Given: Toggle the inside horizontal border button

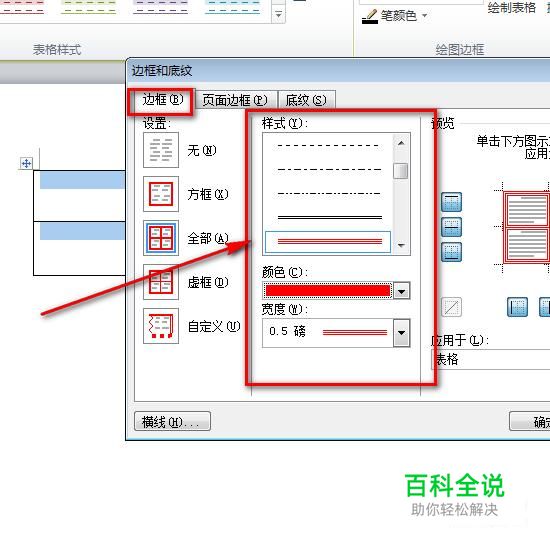Looking at the screenshot, I should coord(451,227).
